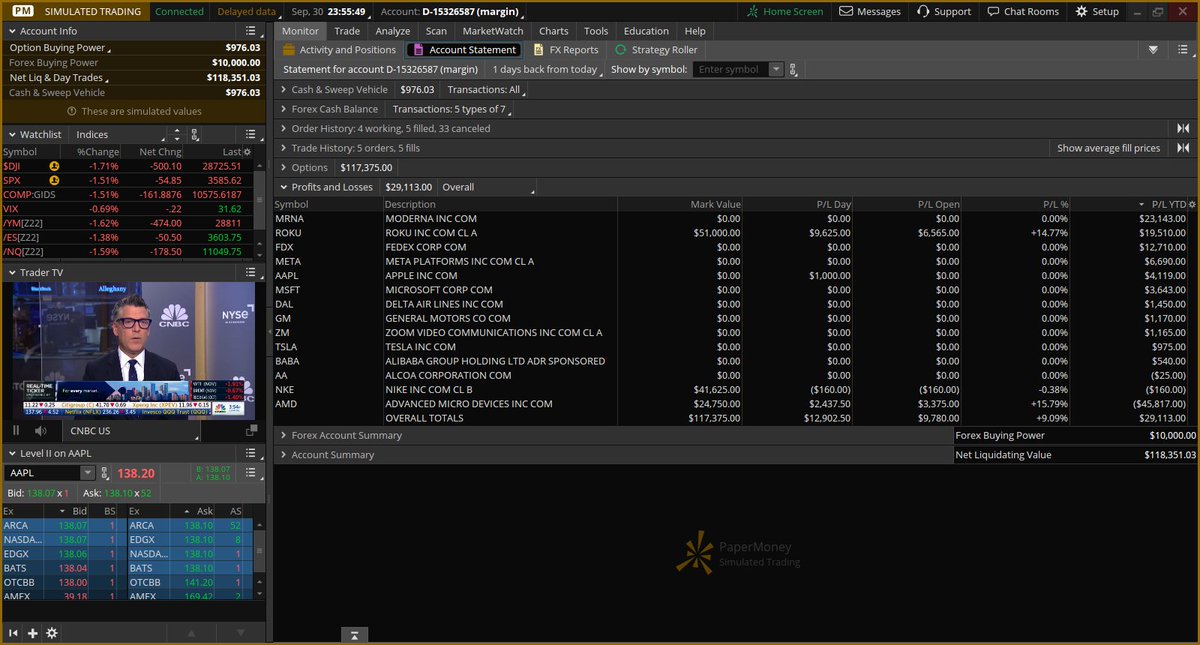Click the Trader TV video thumbnail

coord(132,351)
